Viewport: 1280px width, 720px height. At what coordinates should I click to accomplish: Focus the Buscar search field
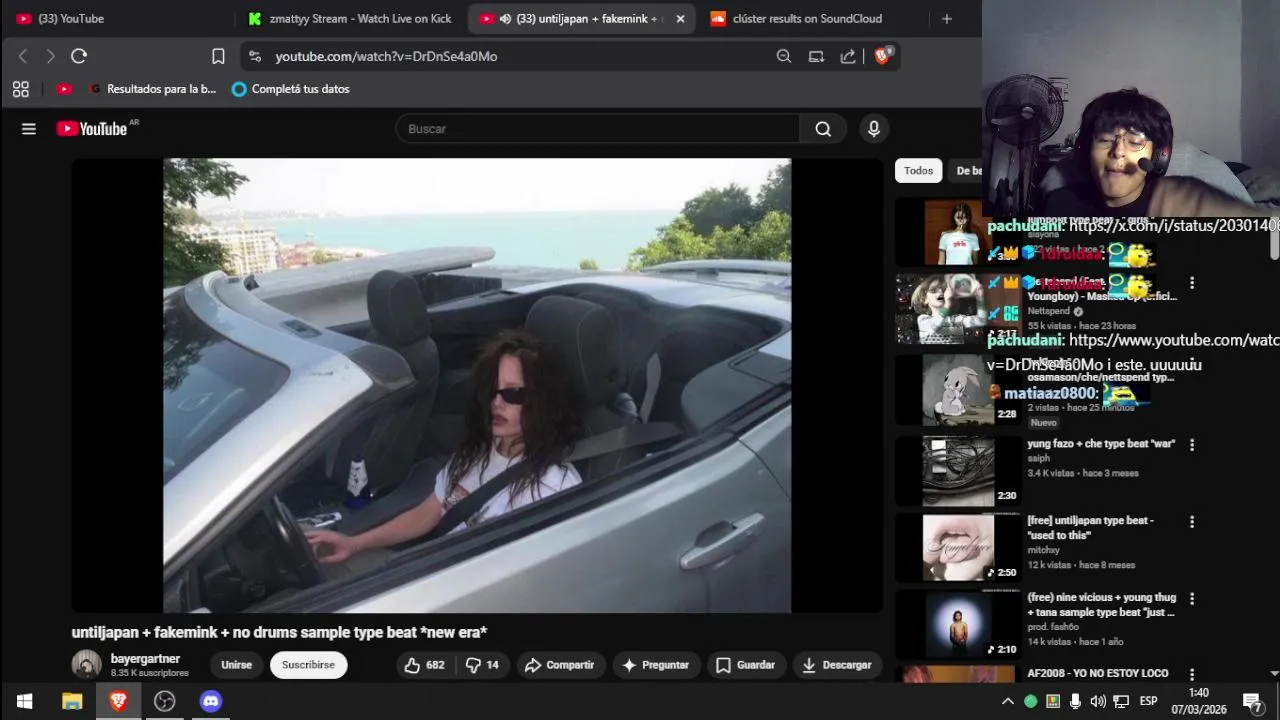click(597, 129)
